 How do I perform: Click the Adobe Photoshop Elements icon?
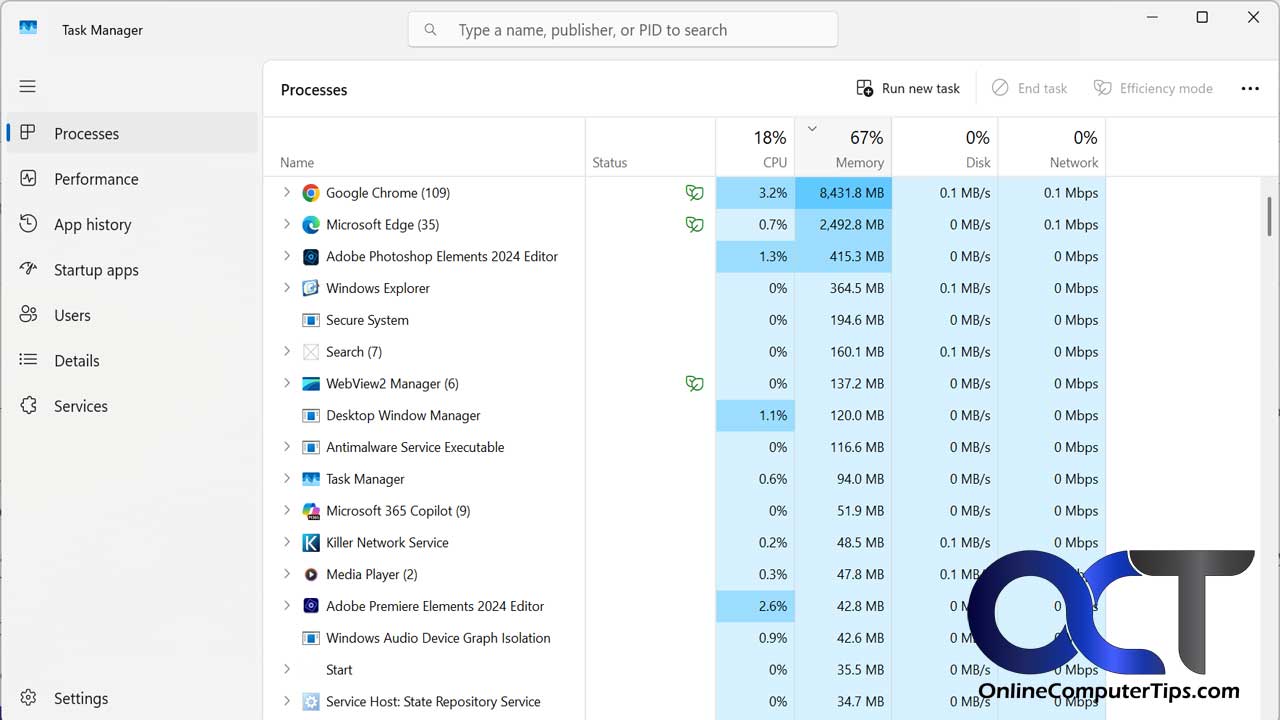click(x=311, y=257)
